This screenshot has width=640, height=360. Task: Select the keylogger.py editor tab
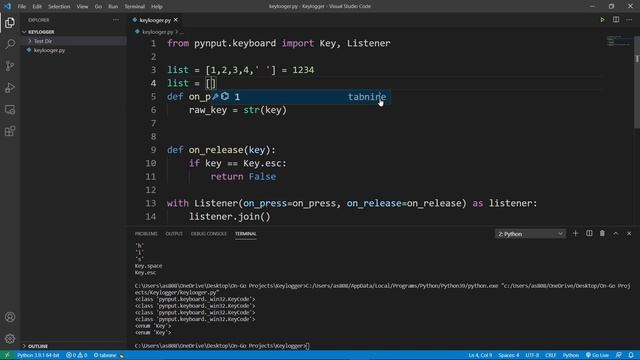pos(155,20)
